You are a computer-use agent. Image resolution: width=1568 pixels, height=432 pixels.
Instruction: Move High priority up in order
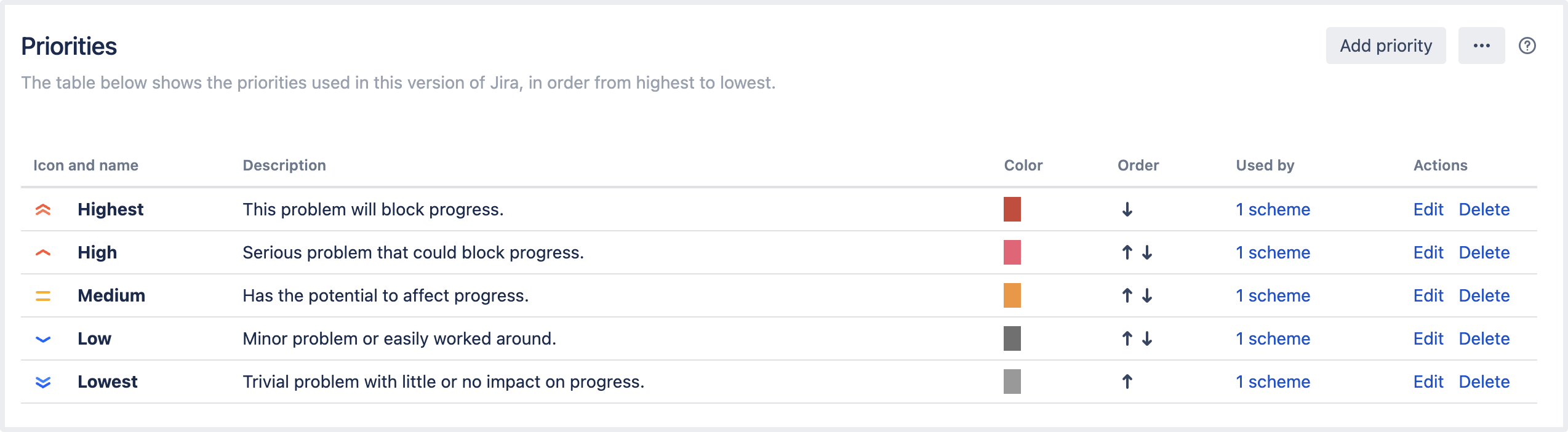tap(1127, 253)
